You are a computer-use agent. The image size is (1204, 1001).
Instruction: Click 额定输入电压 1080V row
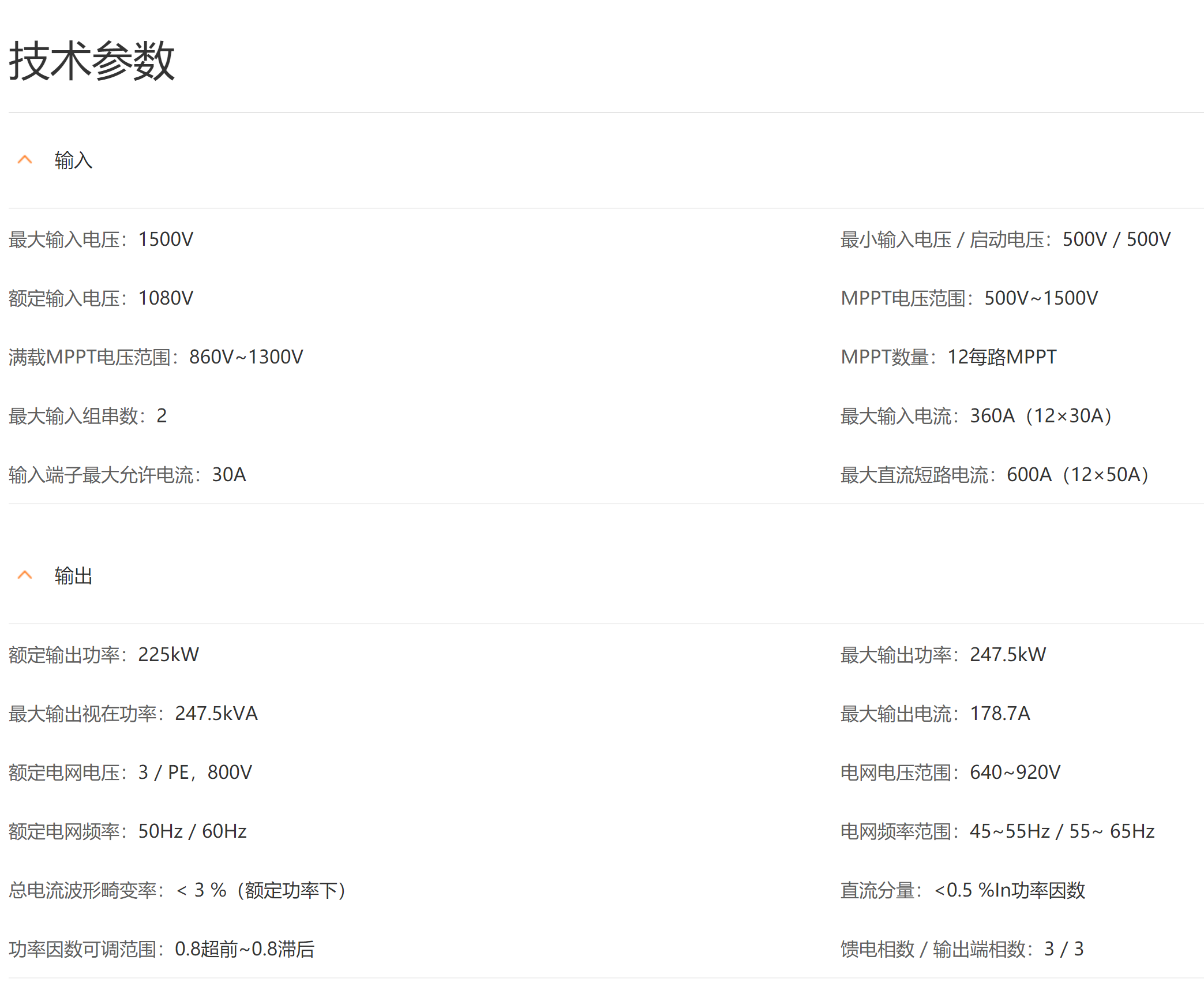coord(101,298)
